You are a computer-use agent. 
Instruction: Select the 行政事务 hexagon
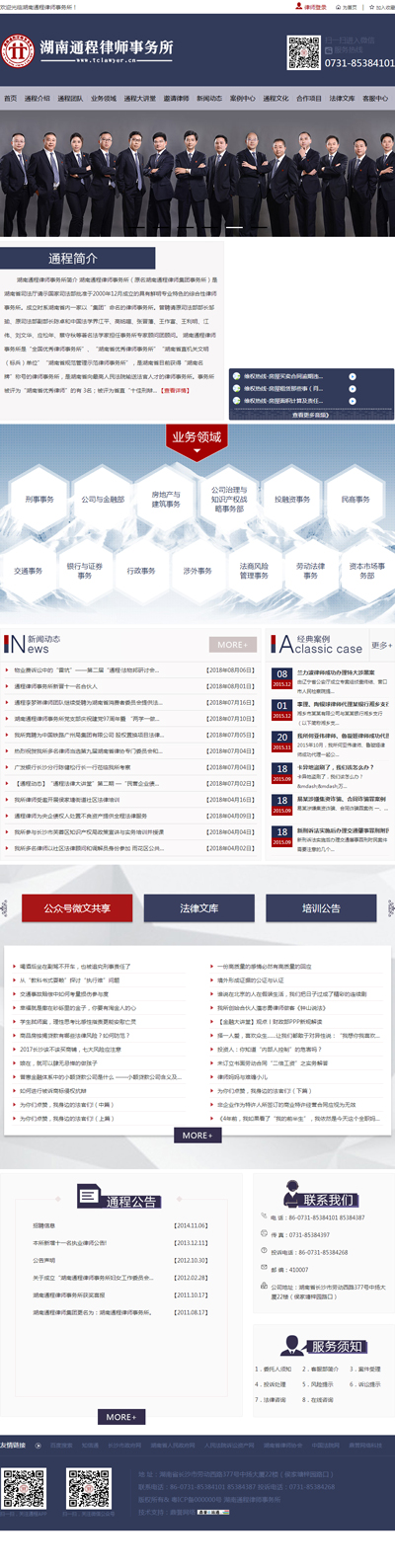pos(141,571)
